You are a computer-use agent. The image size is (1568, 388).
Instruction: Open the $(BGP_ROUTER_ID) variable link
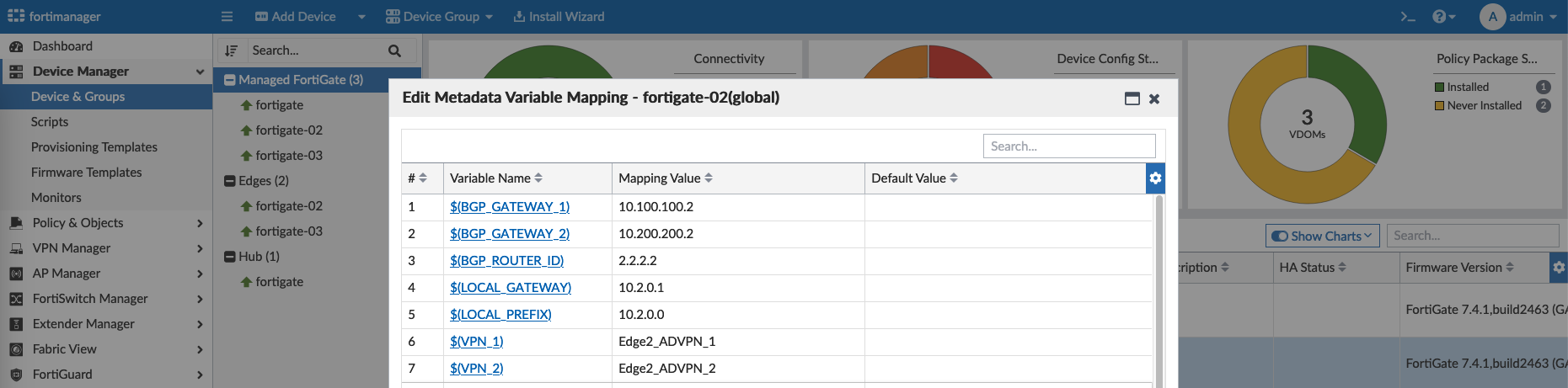(506, 261)
